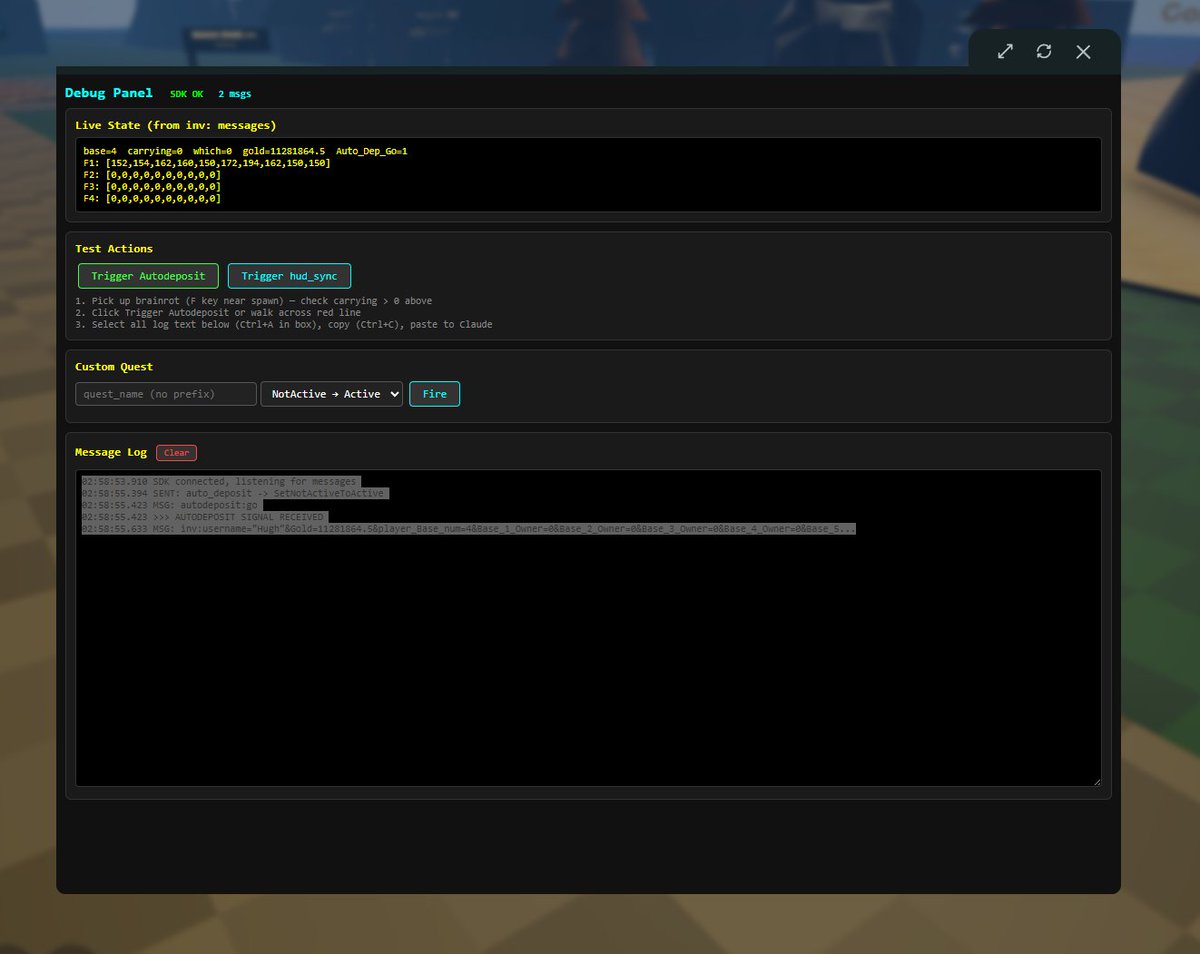Viewport: 1200px width, 954px height.
Task: Click the 'SDK OK' status indicator
Action: pos(186,94)
